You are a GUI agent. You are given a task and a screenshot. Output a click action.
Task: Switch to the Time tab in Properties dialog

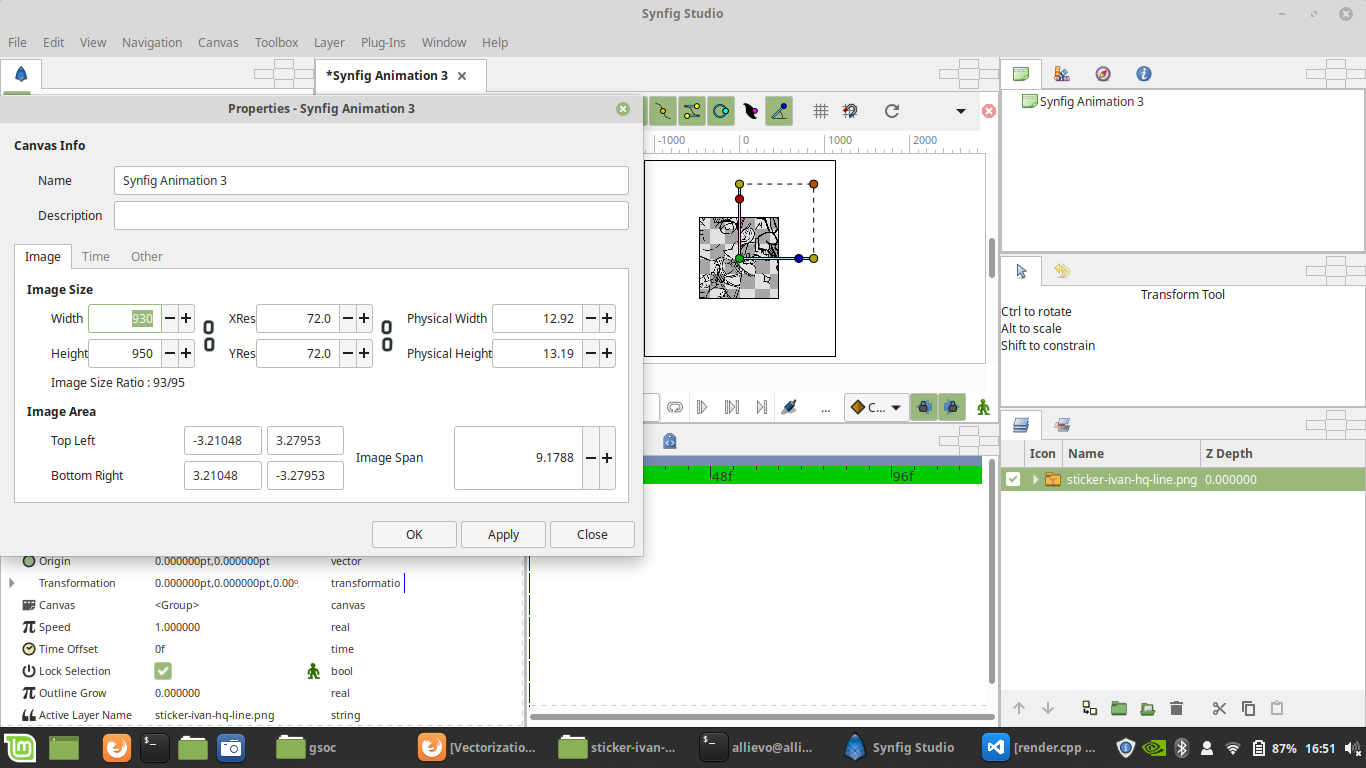click(96, 257)
